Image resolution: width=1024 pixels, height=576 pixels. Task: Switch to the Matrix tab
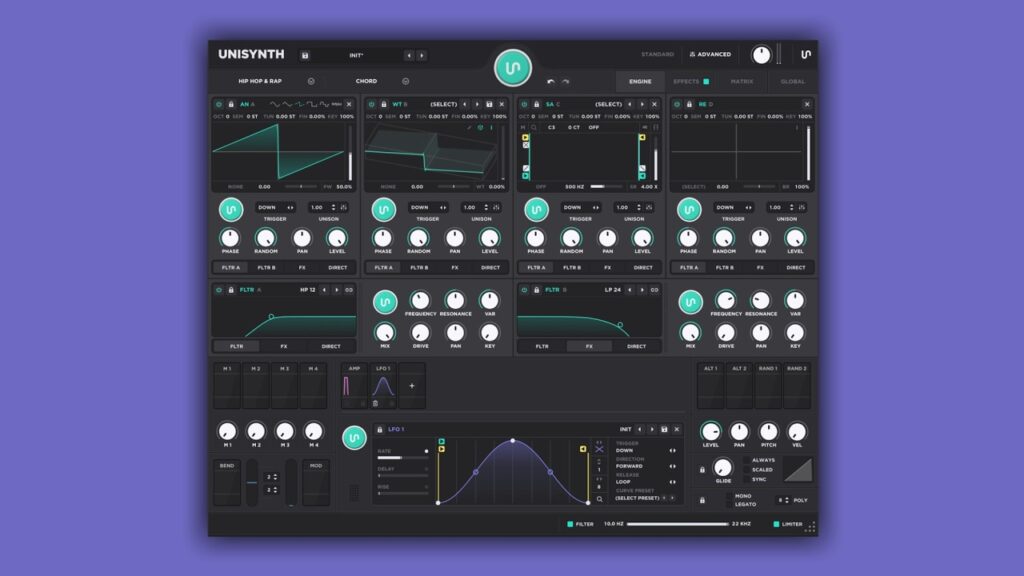(742, 82)
